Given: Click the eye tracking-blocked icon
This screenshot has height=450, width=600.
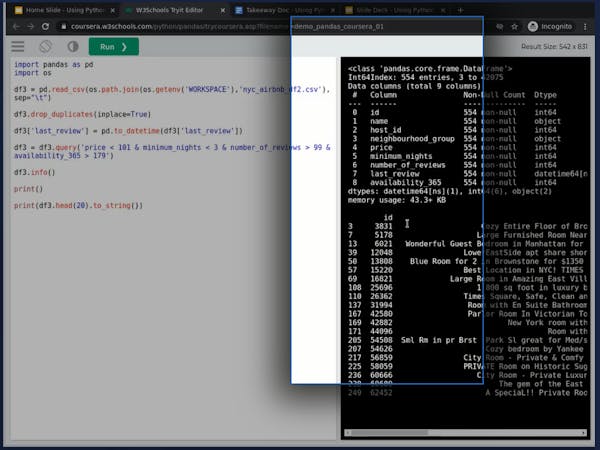Looking at the screenshot, I should [x=500, y=26].
